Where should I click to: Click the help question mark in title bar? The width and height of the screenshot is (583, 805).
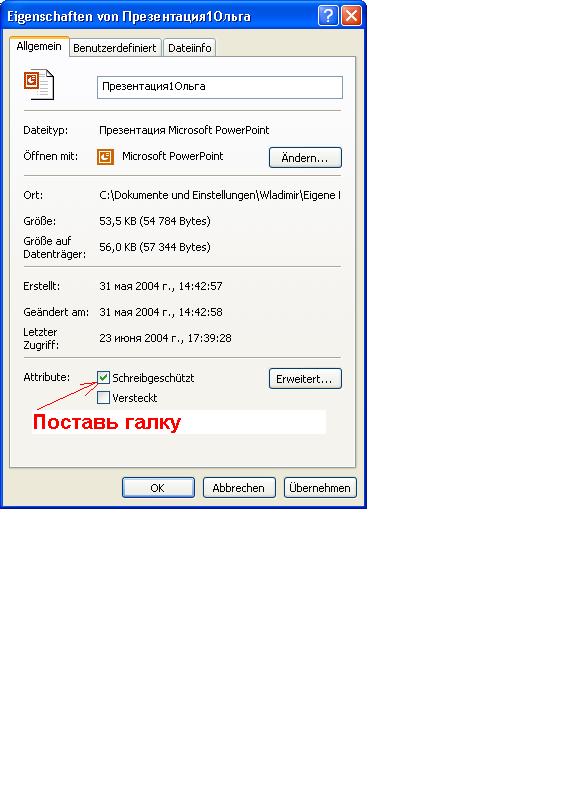328,16
